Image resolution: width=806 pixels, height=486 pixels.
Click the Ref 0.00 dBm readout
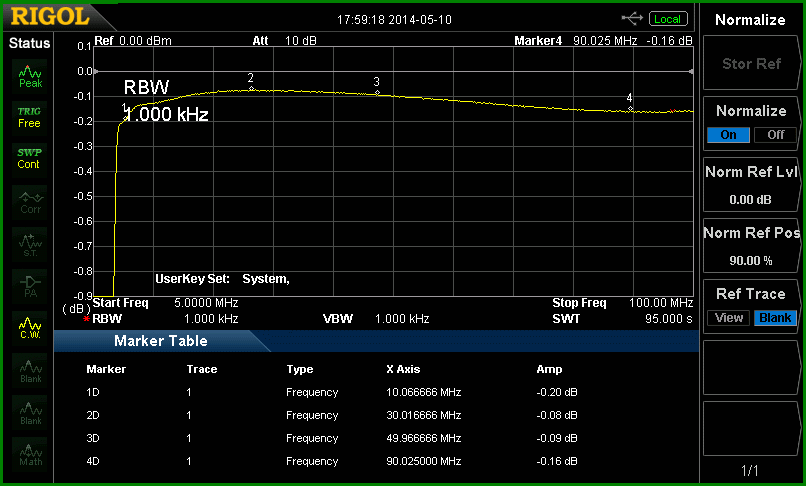point(133,41)
